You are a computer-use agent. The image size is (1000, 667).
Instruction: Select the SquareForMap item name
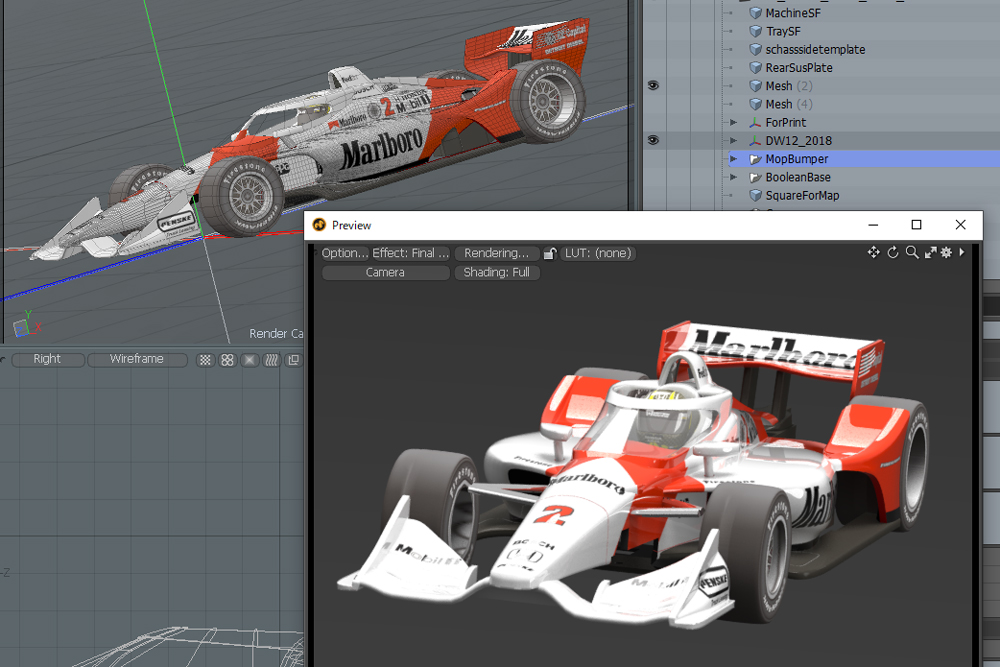pos(802,195)
